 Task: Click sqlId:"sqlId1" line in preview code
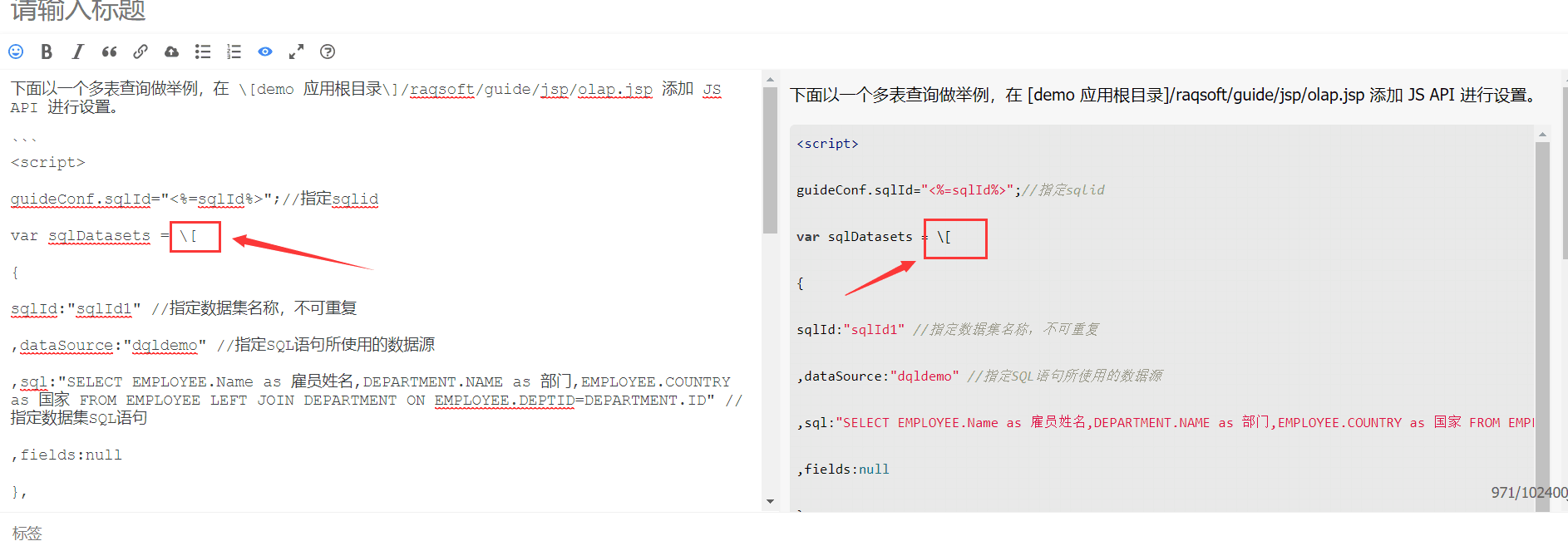(948, 330)
